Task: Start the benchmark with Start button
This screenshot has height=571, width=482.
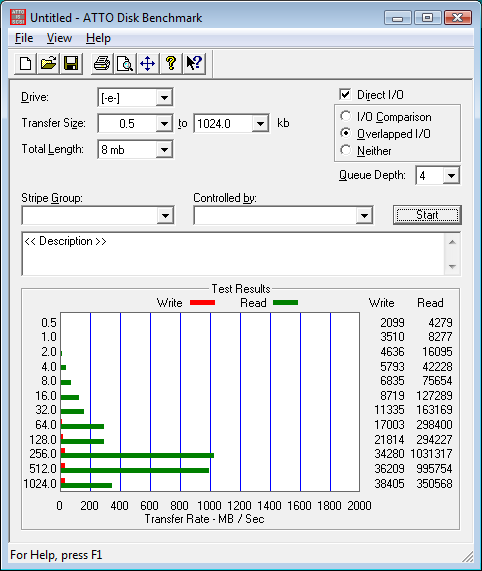Action: (427, 215)
